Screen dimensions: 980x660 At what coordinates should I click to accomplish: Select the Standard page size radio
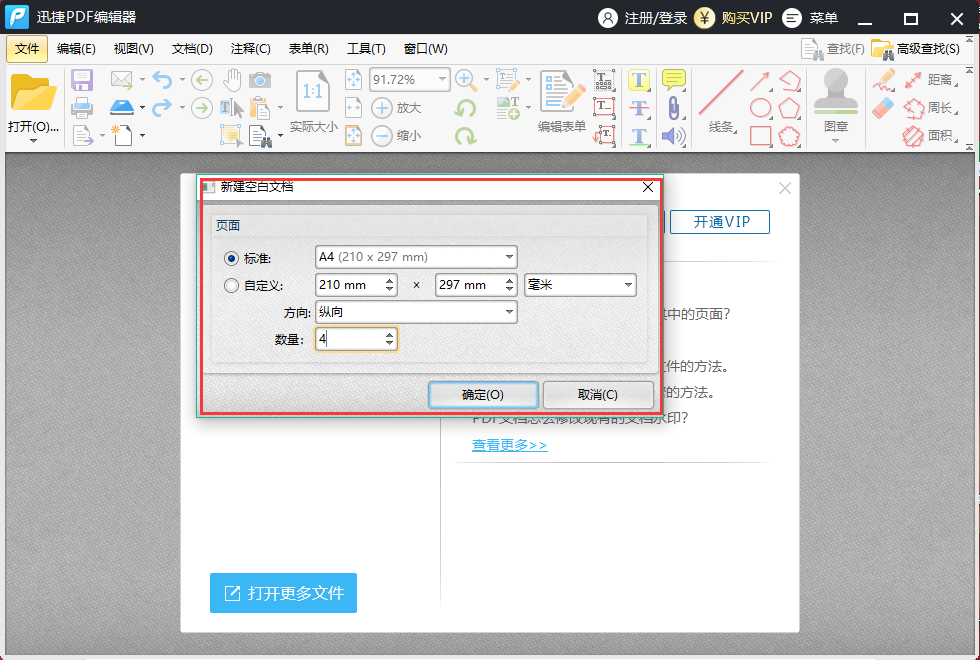pyautogui.click(x=231, y=258)
